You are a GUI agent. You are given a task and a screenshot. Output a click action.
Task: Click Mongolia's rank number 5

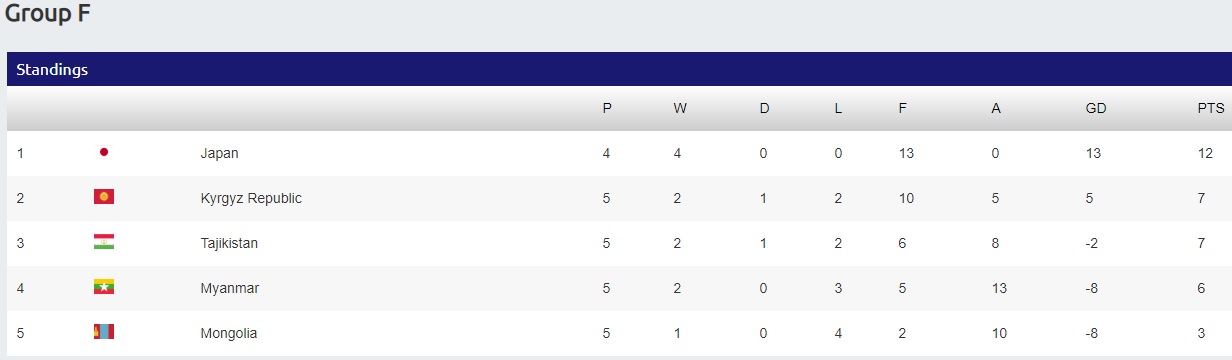point(20,333)
